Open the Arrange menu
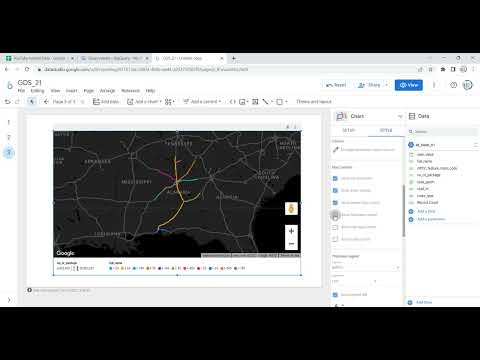The image size is (480, 360). coord(107,91)
